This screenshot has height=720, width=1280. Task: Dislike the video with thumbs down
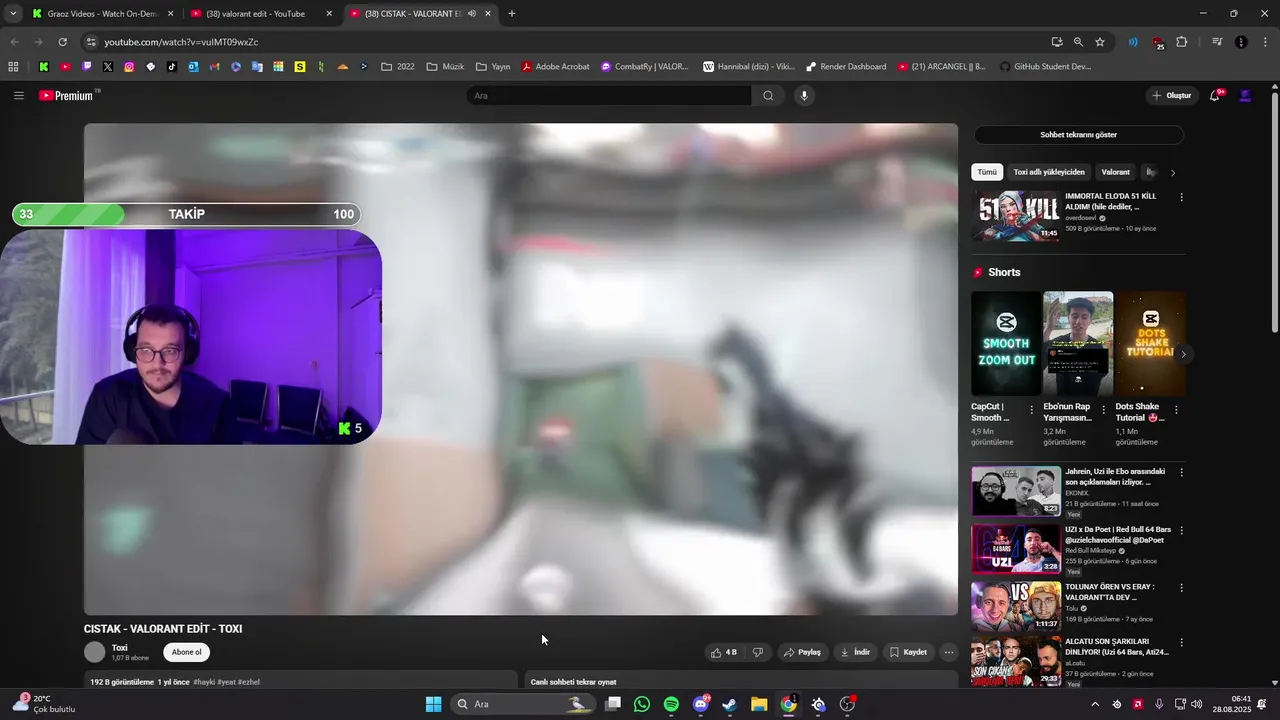tap(758, 652)
